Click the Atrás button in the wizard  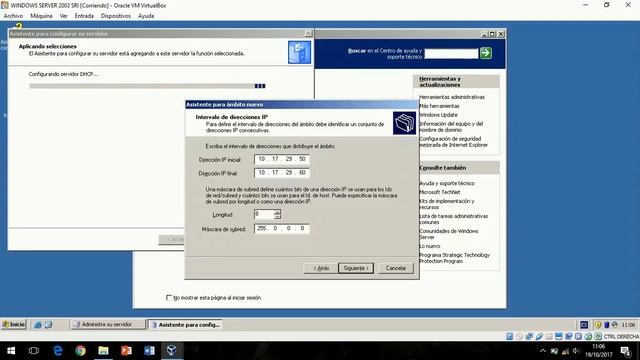click(321, 268)
